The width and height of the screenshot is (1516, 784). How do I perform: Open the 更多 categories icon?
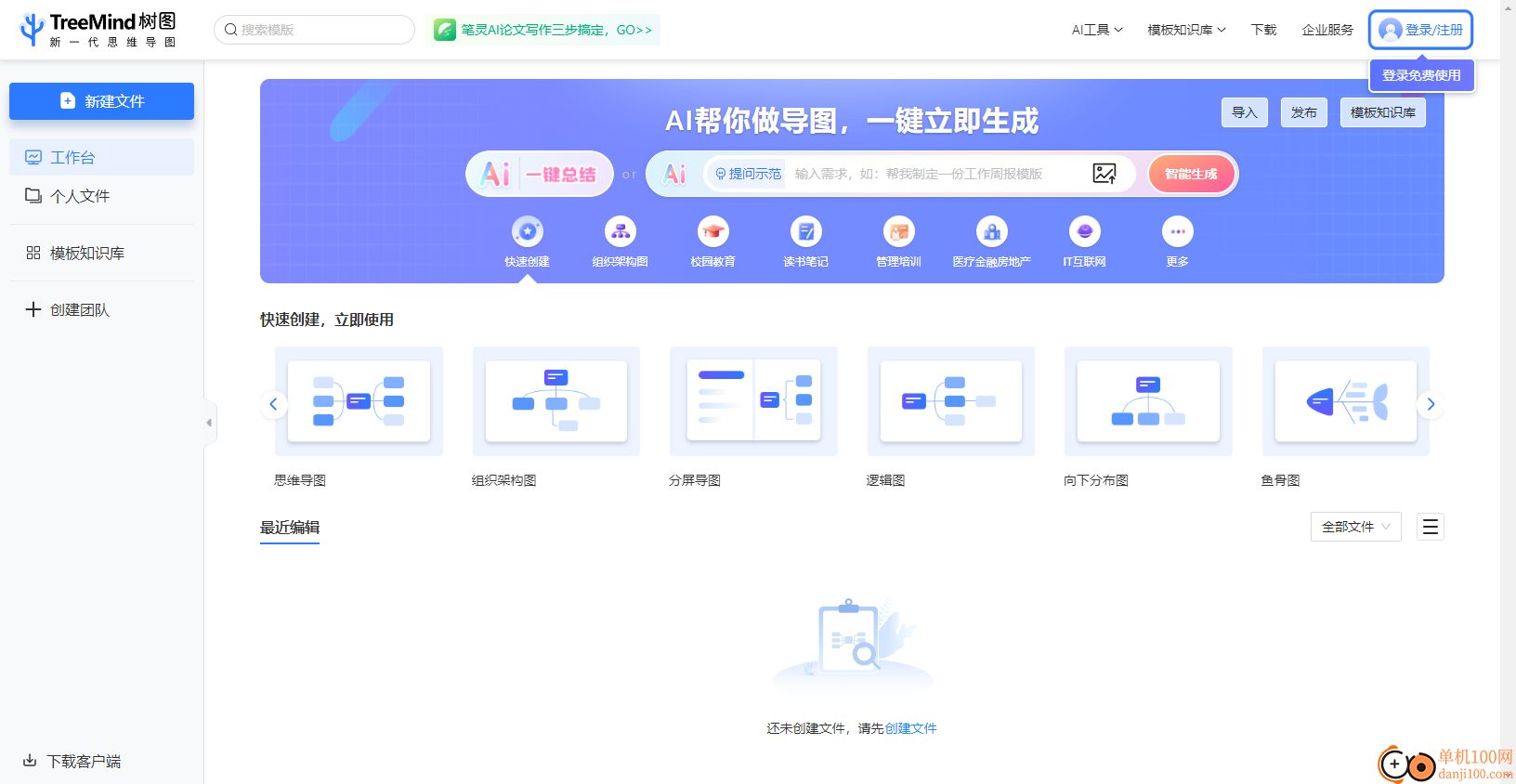click(x=1178, y=231)
